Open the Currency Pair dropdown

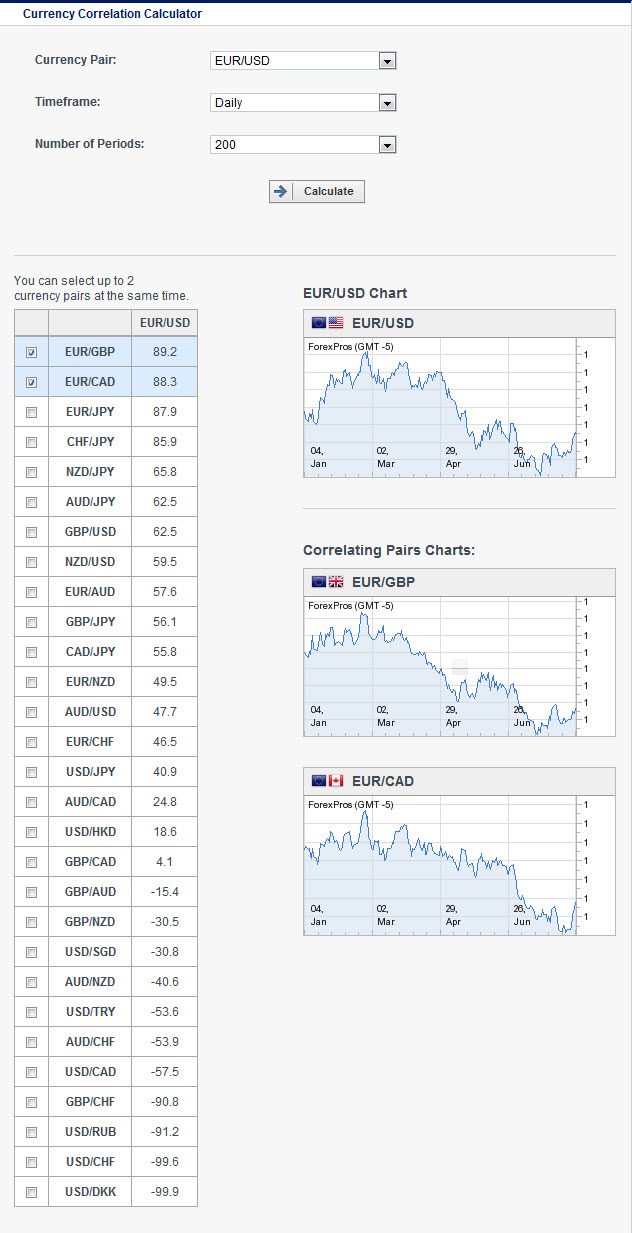coord(387,61)
